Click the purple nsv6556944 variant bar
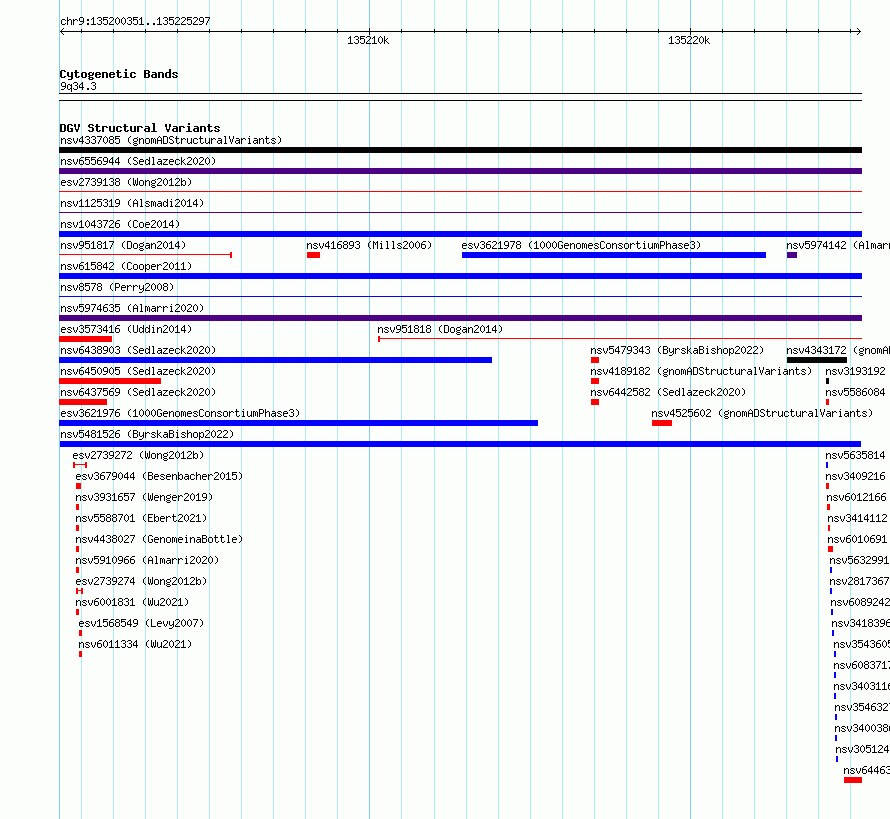 tap(461, 171)
